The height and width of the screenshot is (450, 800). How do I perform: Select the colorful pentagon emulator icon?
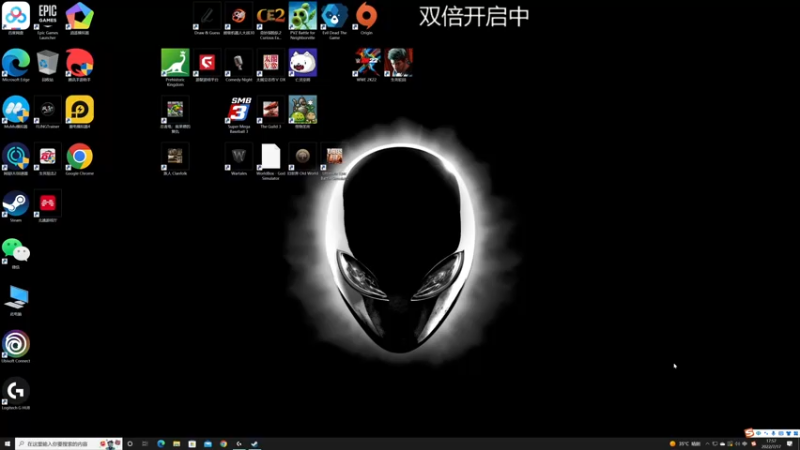click(x=80, y=18)
